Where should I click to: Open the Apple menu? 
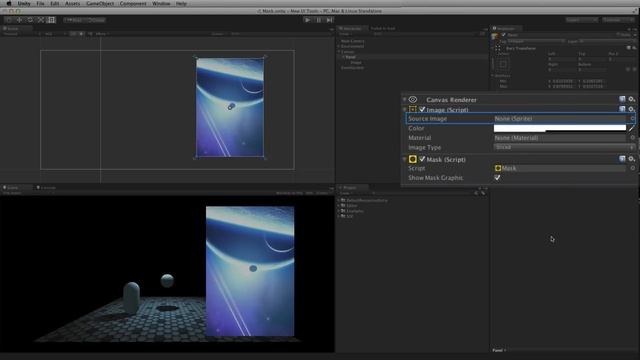click(x=9, y=3)
